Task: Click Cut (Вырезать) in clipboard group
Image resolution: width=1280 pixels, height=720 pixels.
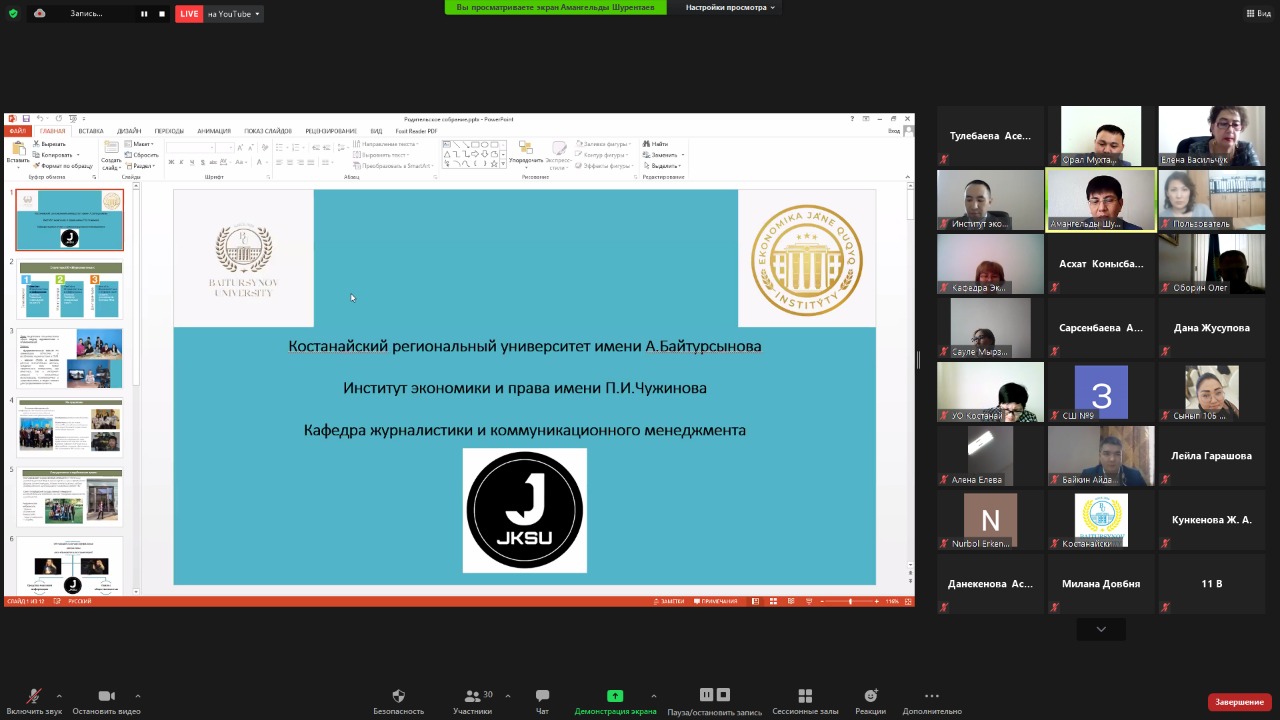Action: click(50, 144)
